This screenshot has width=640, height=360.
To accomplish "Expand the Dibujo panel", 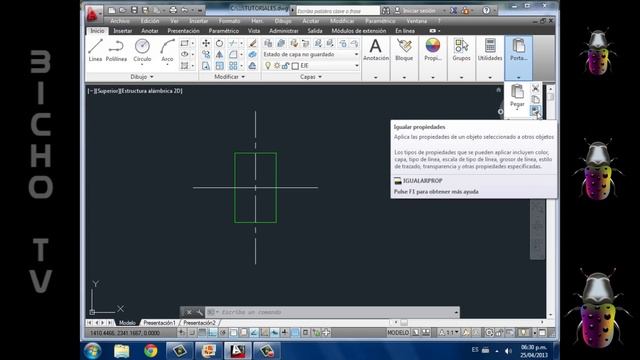I will click(142, 77).
